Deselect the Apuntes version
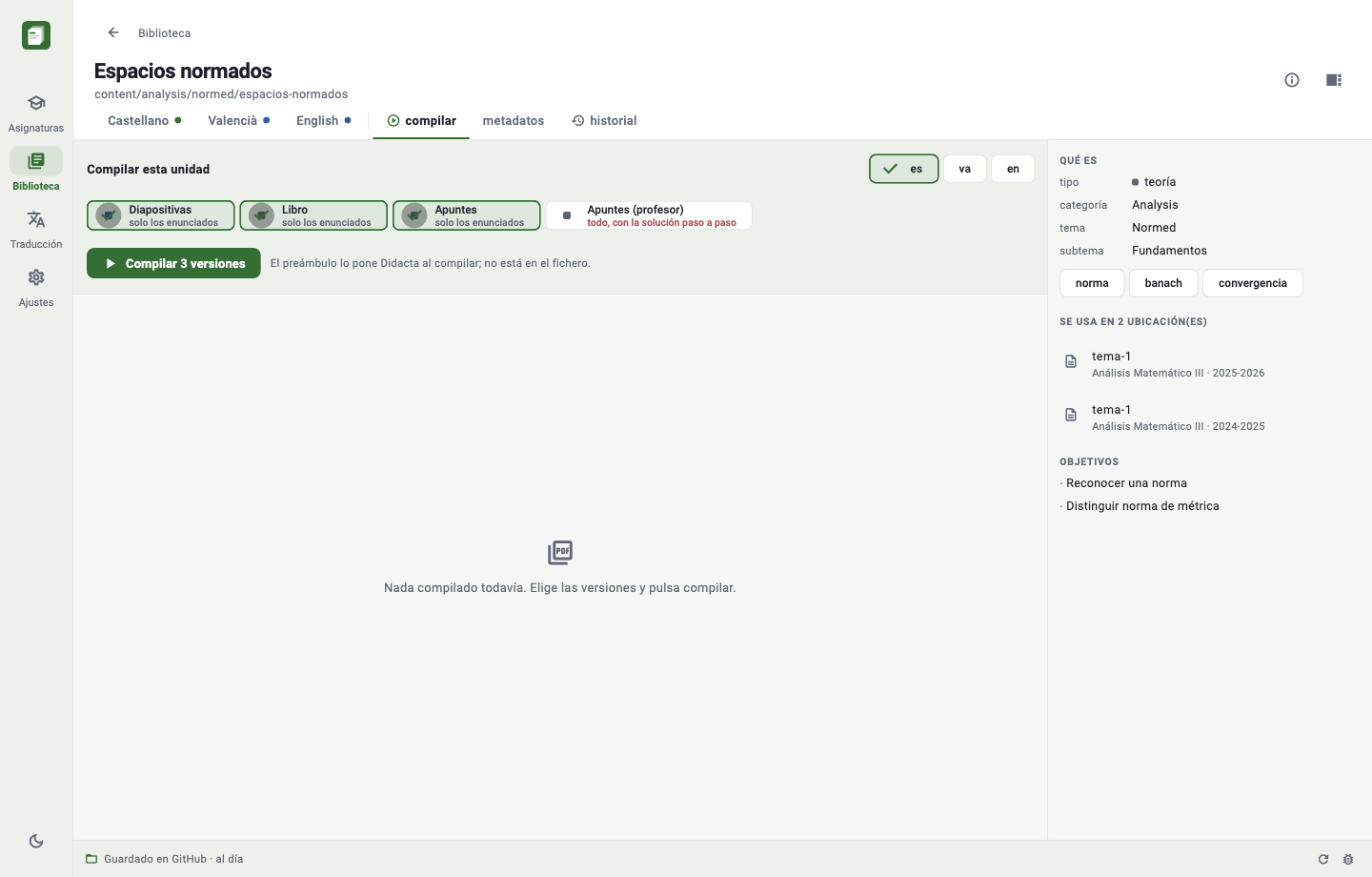 pos(467,215)
